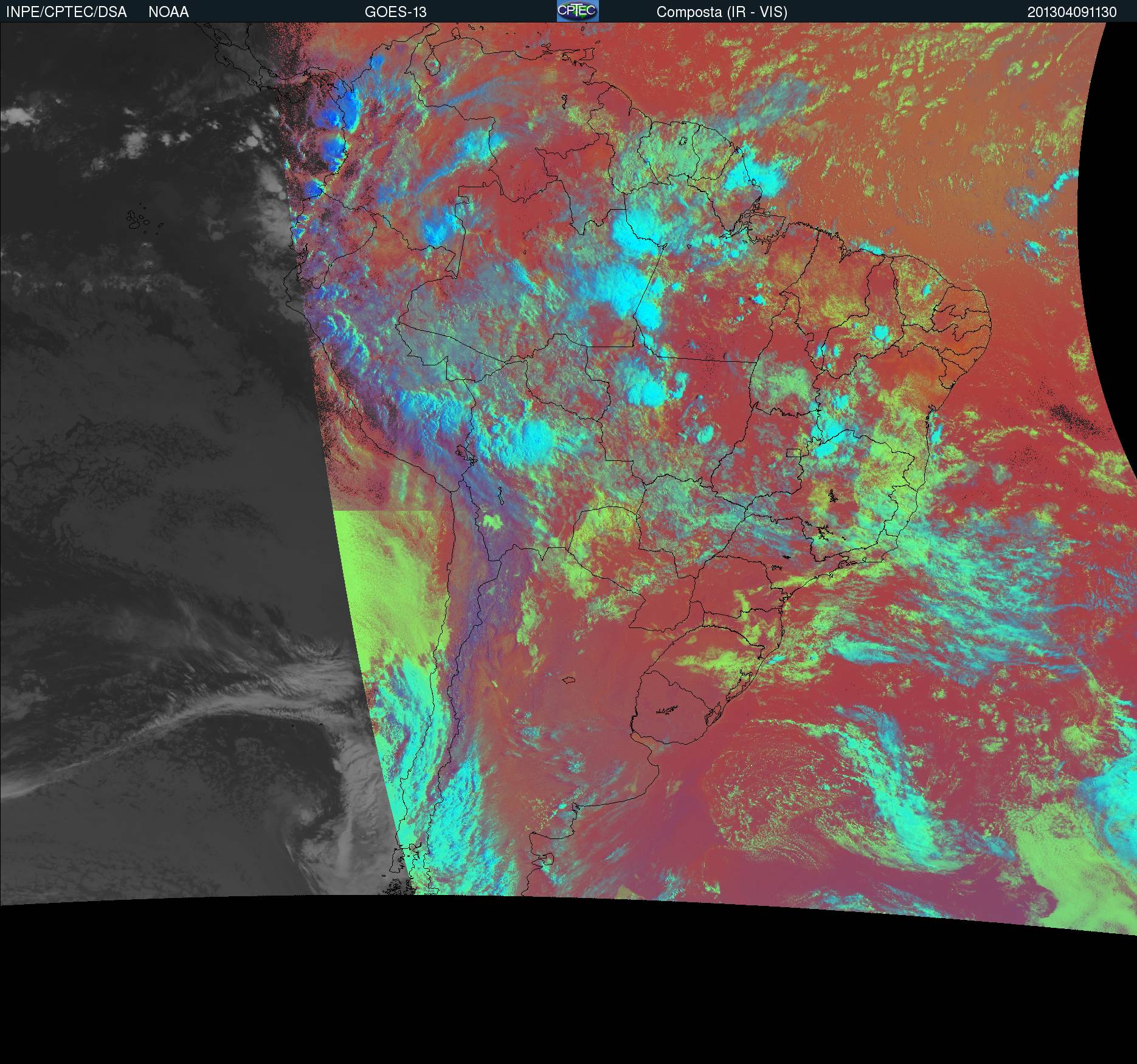This screenshot has width=1137, height=1064.
Task: Click the 'INPE/CPTEC/DSA' header text
Action: pos(66,12)
